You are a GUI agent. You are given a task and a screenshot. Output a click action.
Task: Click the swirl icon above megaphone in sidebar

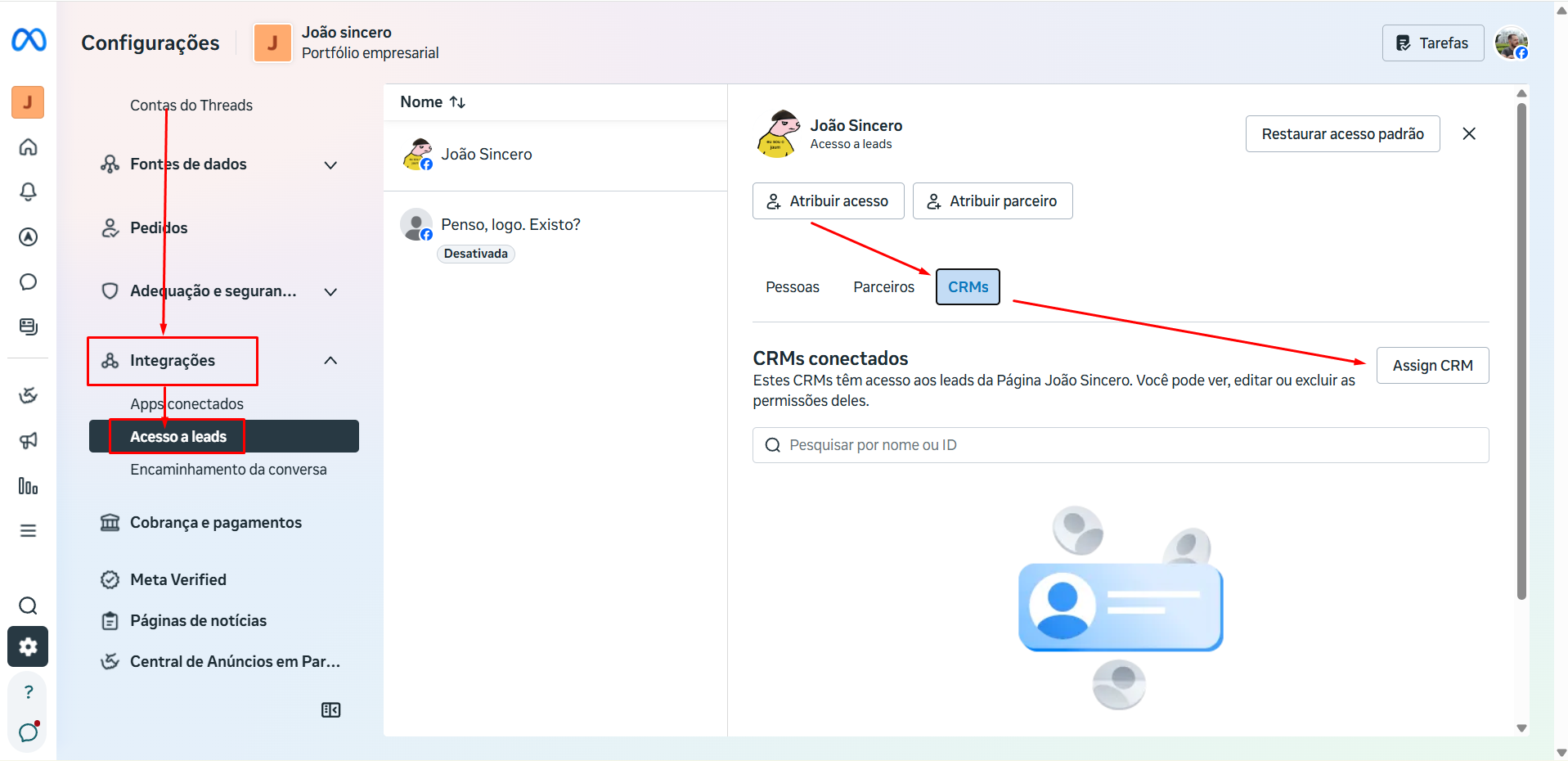[28, 396]
